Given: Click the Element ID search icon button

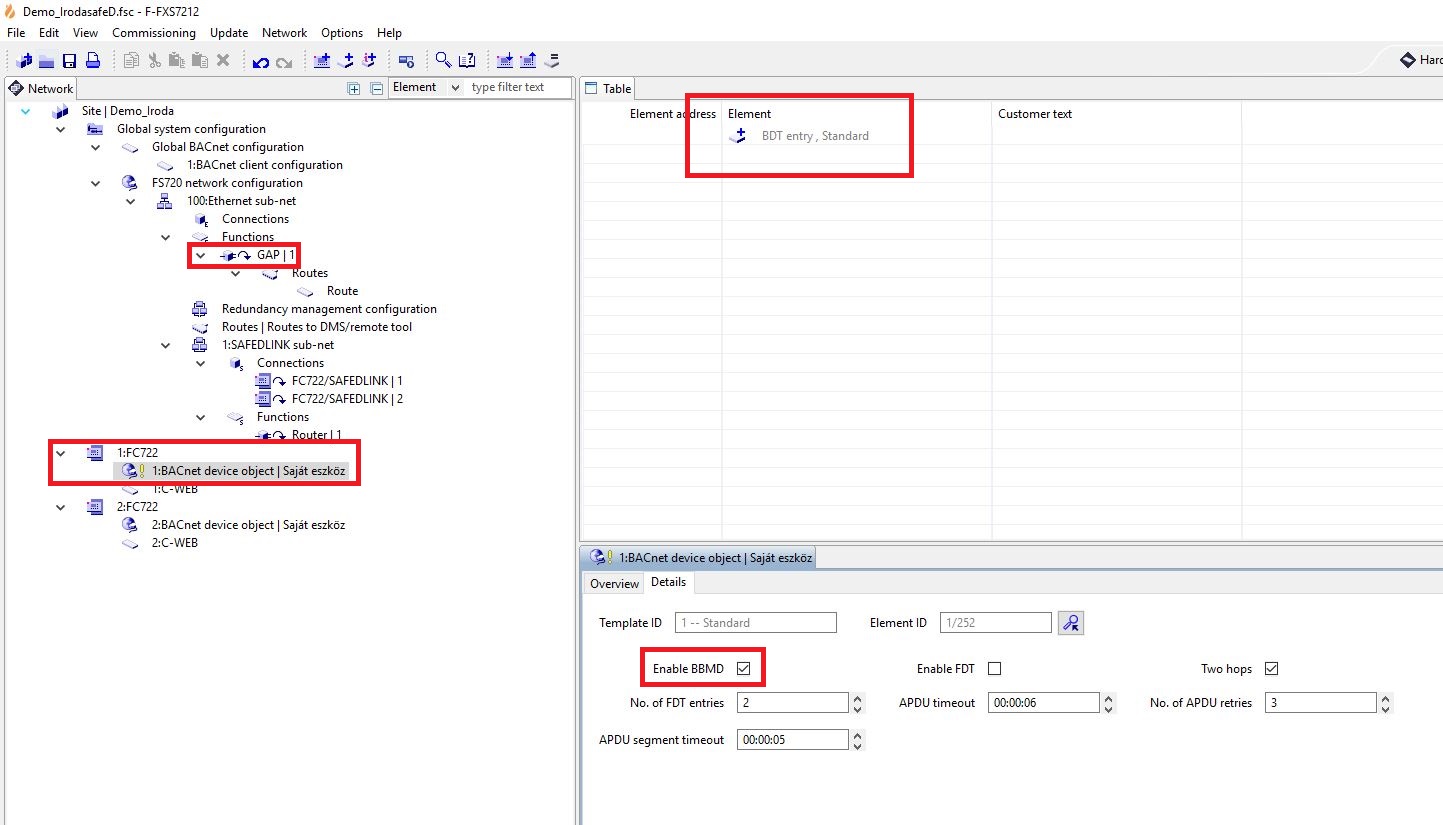Looking at the screenshot, I should click(1071, 623).
